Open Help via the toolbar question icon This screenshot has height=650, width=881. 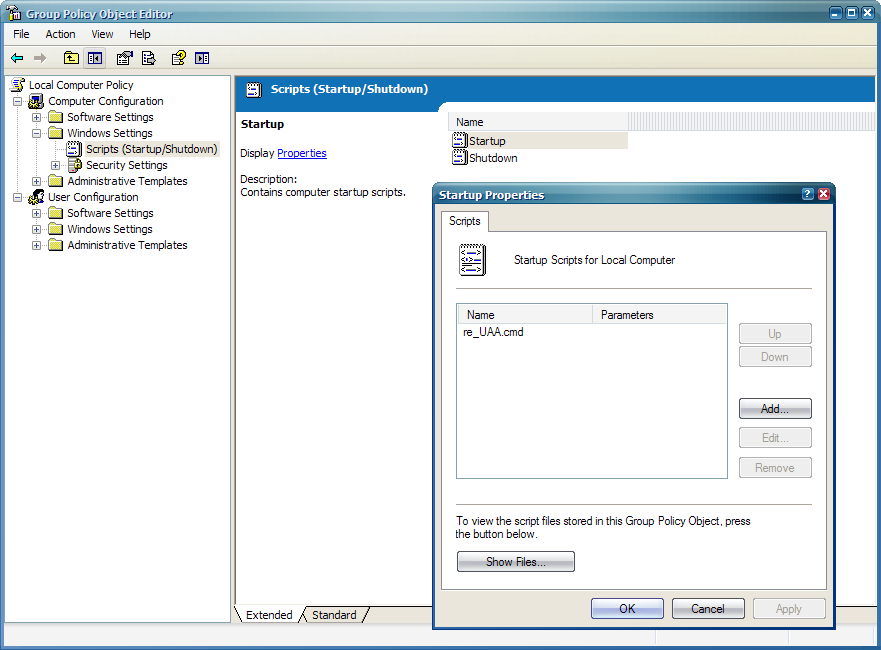[x=179, y=58]
